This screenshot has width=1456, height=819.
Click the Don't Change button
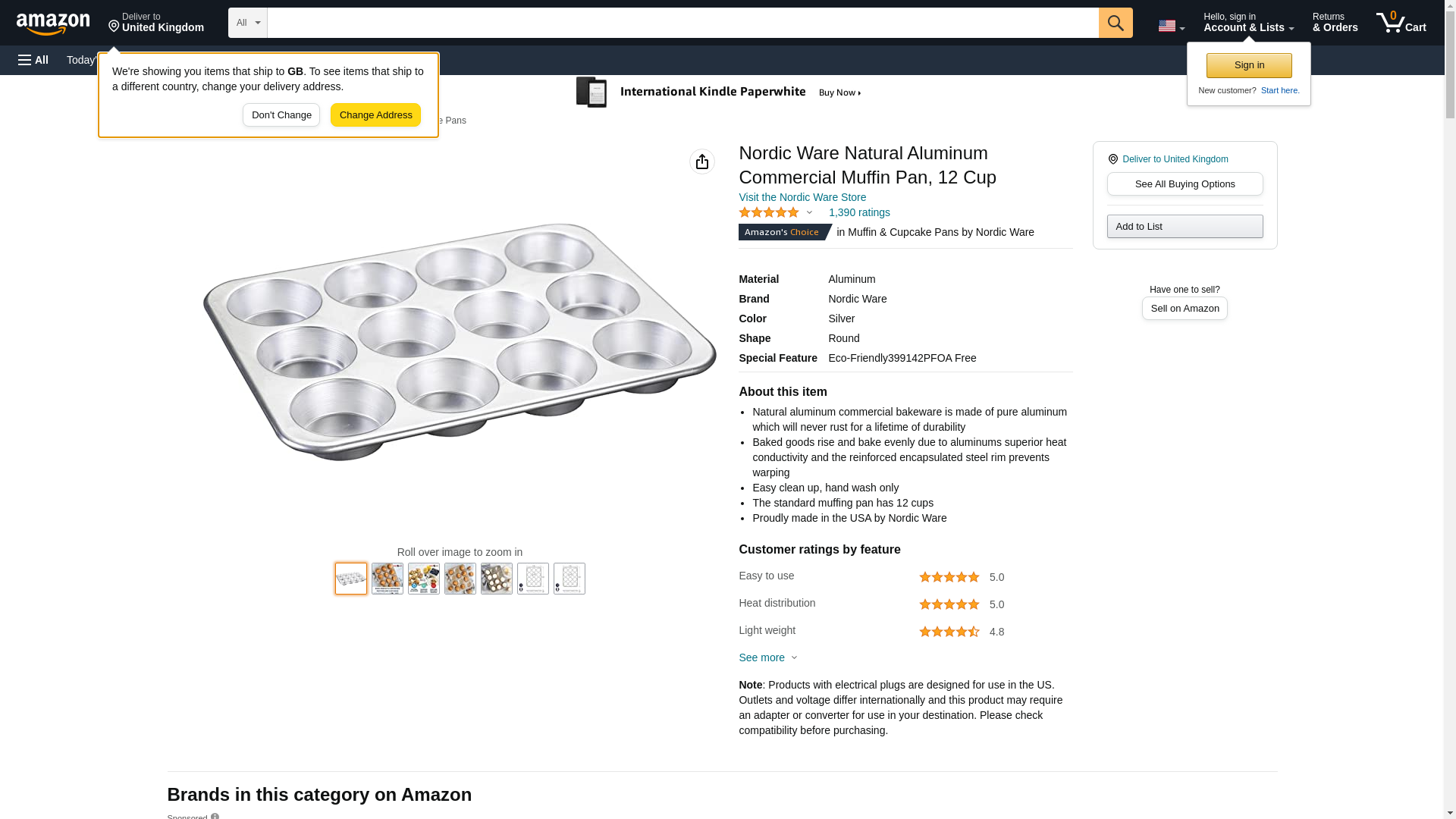tap(281, 115)
